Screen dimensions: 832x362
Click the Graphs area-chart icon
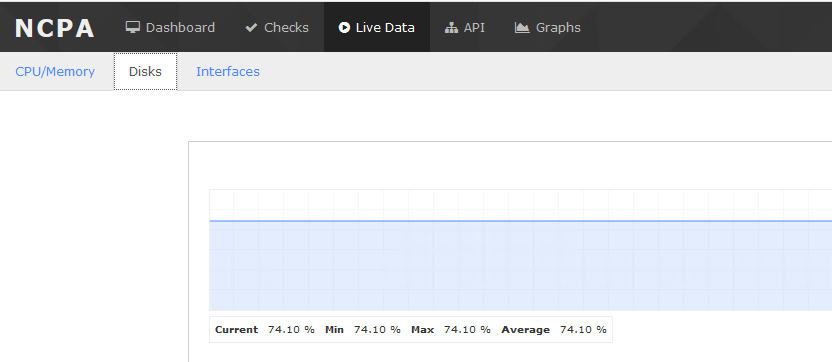(522, 28)
